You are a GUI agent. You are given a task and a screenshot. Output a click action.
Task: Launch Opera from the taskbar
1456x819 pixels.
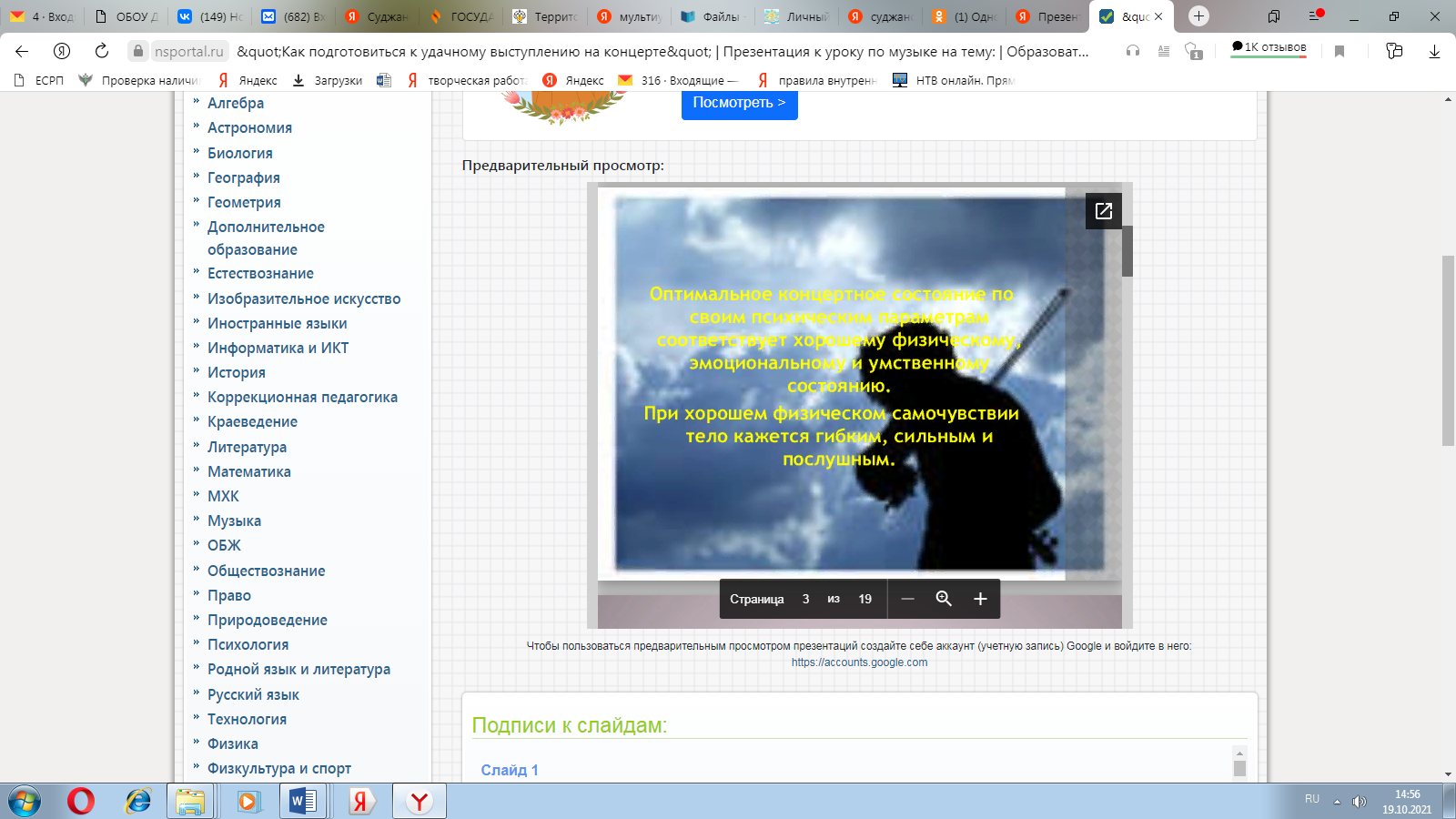(81, 801)
